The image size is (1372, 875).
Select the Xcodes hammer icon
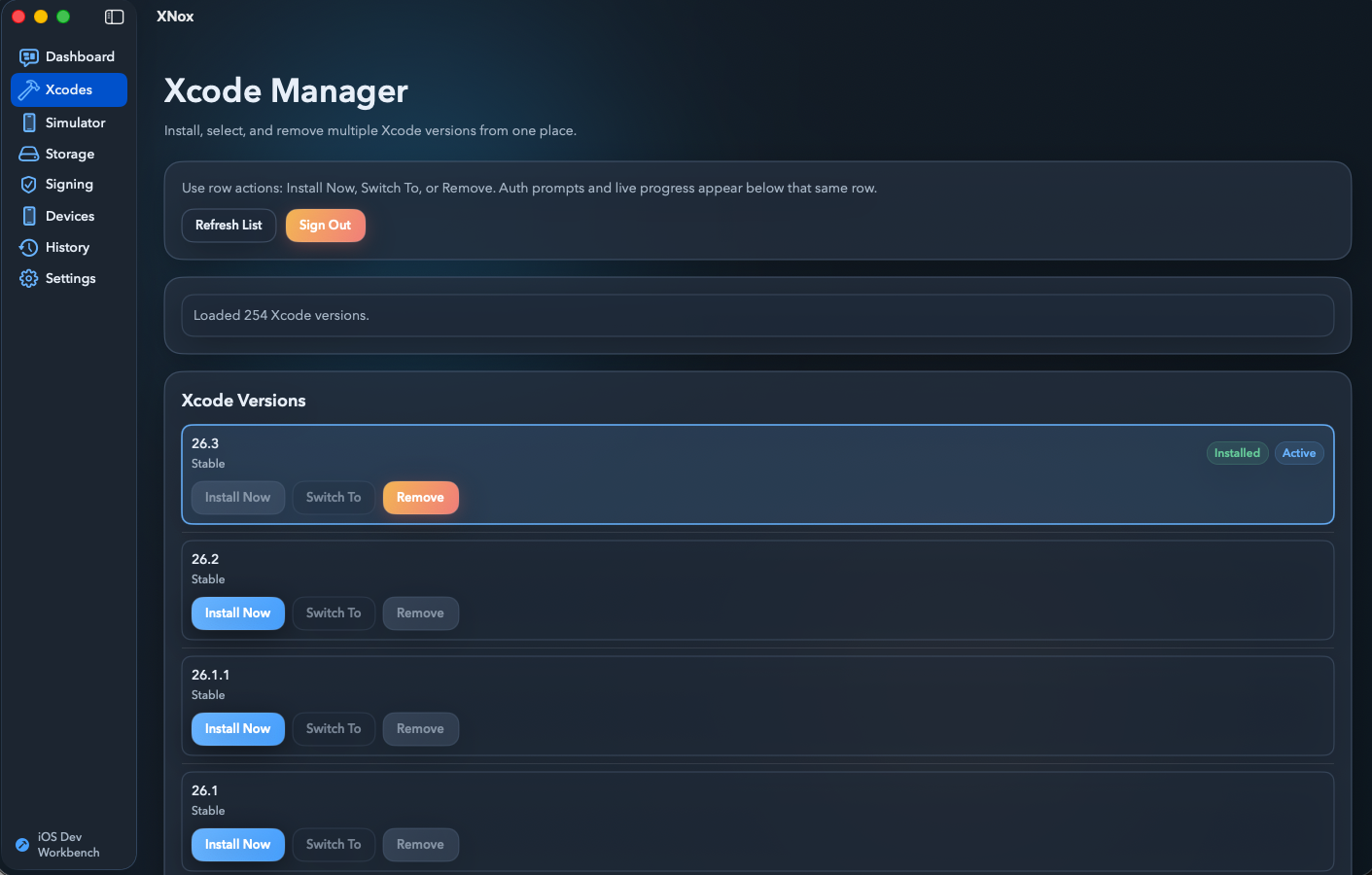click(28, 89)
